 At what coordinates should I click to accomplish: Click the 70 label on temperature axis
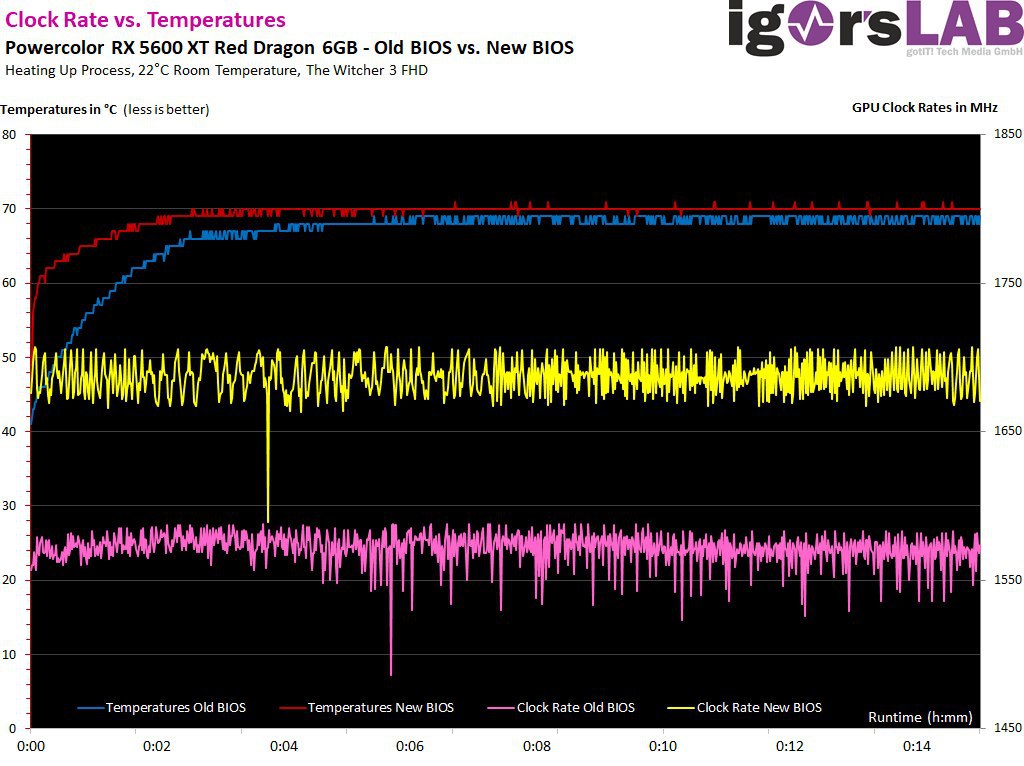[9, 209]
